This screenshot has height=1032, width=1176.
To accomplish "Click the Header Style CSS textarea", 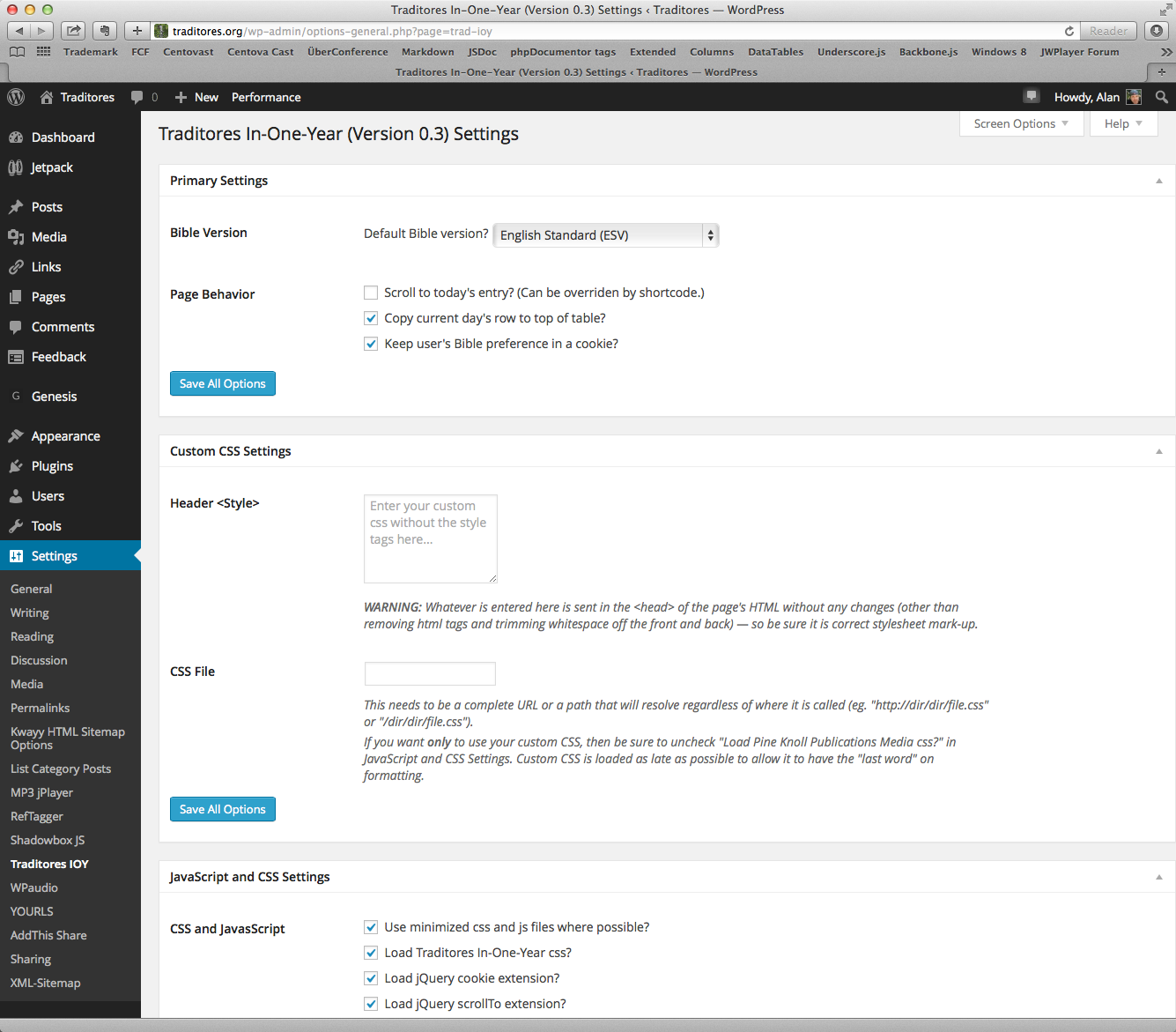I will 431,538.
